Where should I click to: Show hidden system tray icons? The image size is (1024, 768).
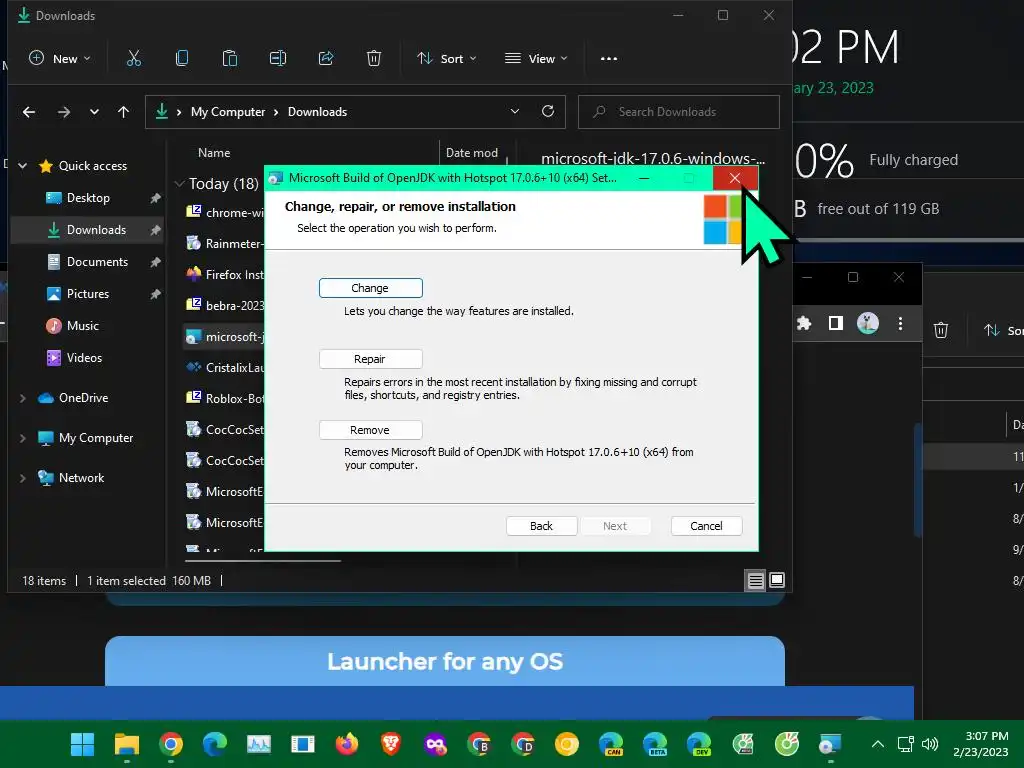[x=878, y=744]
